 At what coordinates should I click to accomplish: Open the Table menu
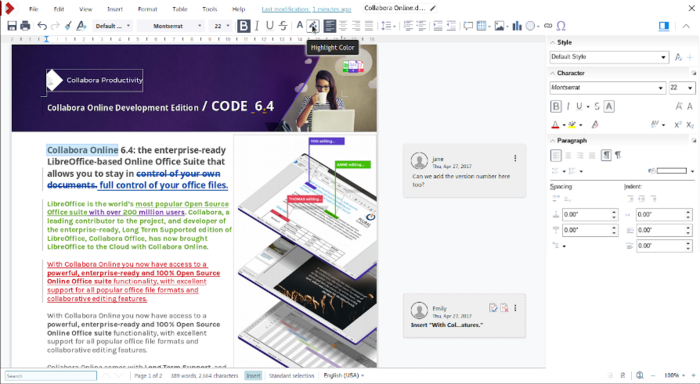click(x=179, y=9)
